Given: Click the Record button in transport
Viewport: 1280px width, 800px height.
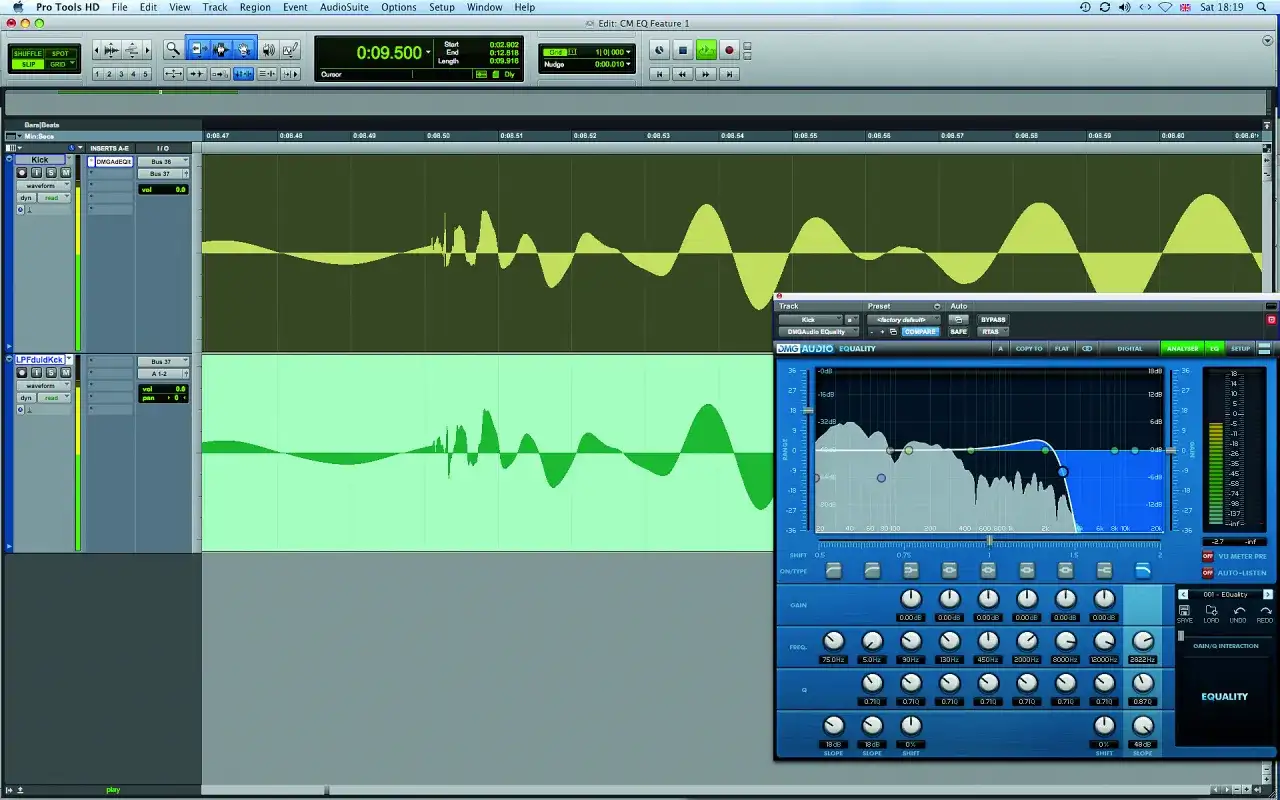Looking at the screenshot, I should tap(729, 50).
